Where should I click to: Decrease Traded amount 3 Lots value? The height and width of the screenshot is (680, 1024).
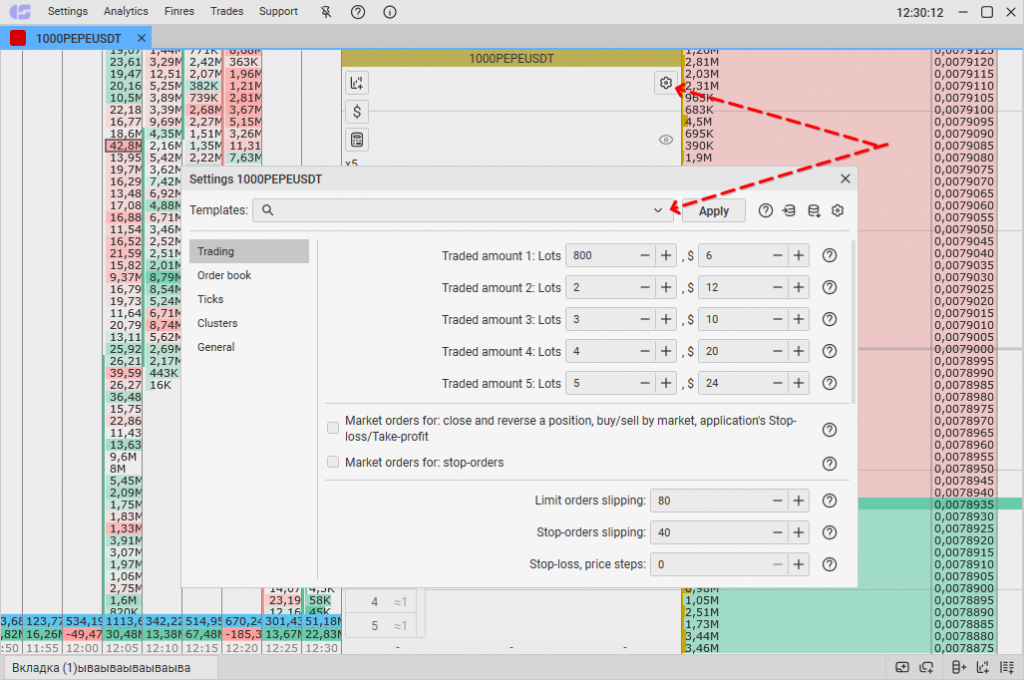[x=645, y=319]
